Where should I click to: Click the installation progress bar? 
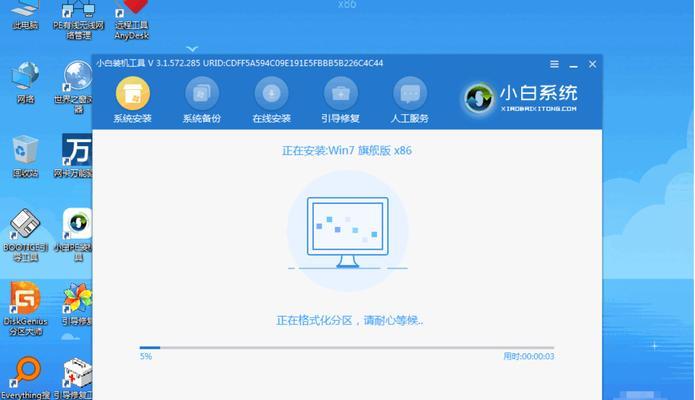347,348
